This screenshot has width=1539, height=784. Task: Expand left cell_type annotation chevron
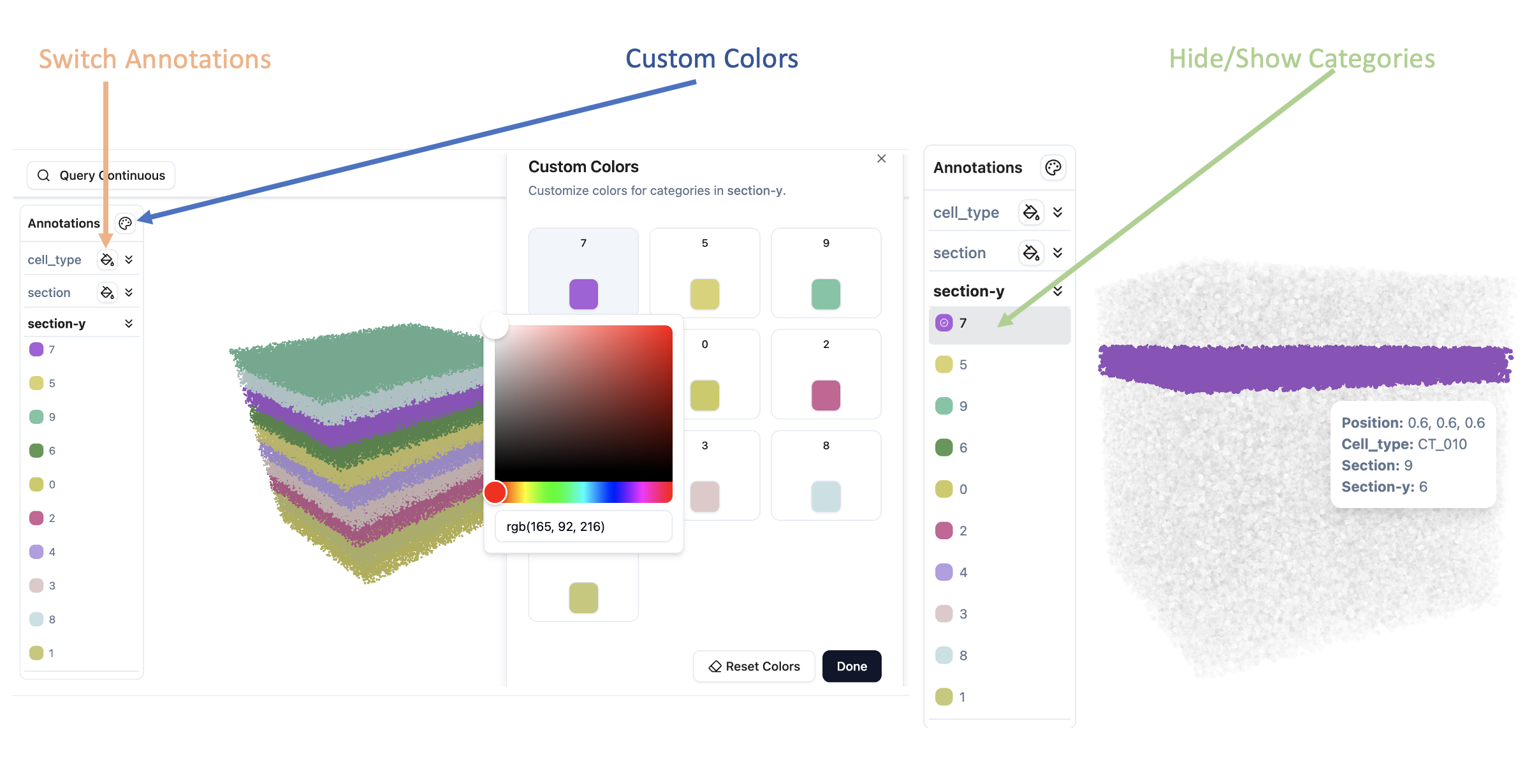[x=129, y=259]
